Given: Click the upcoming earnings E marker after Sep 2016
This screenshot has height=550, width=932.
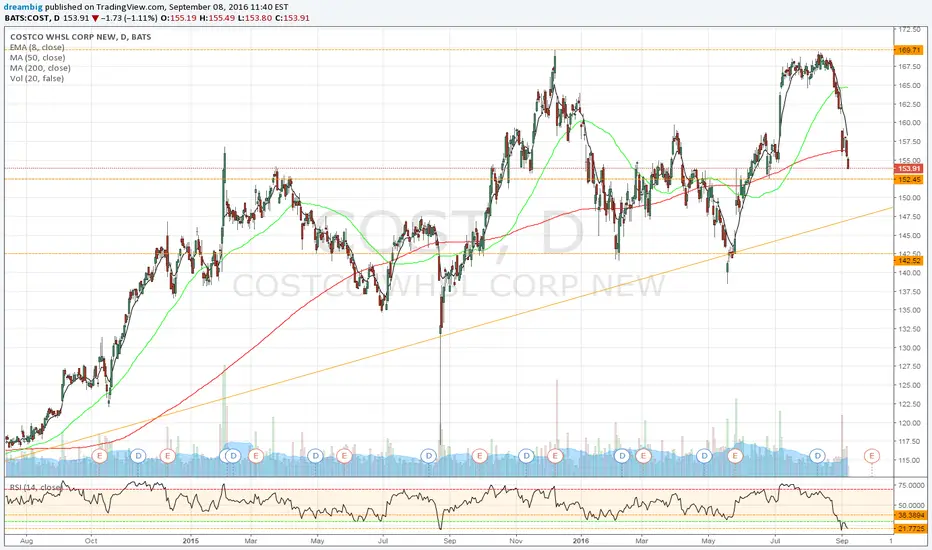Looking at the screenshot, I should click(x=872, y=456).
